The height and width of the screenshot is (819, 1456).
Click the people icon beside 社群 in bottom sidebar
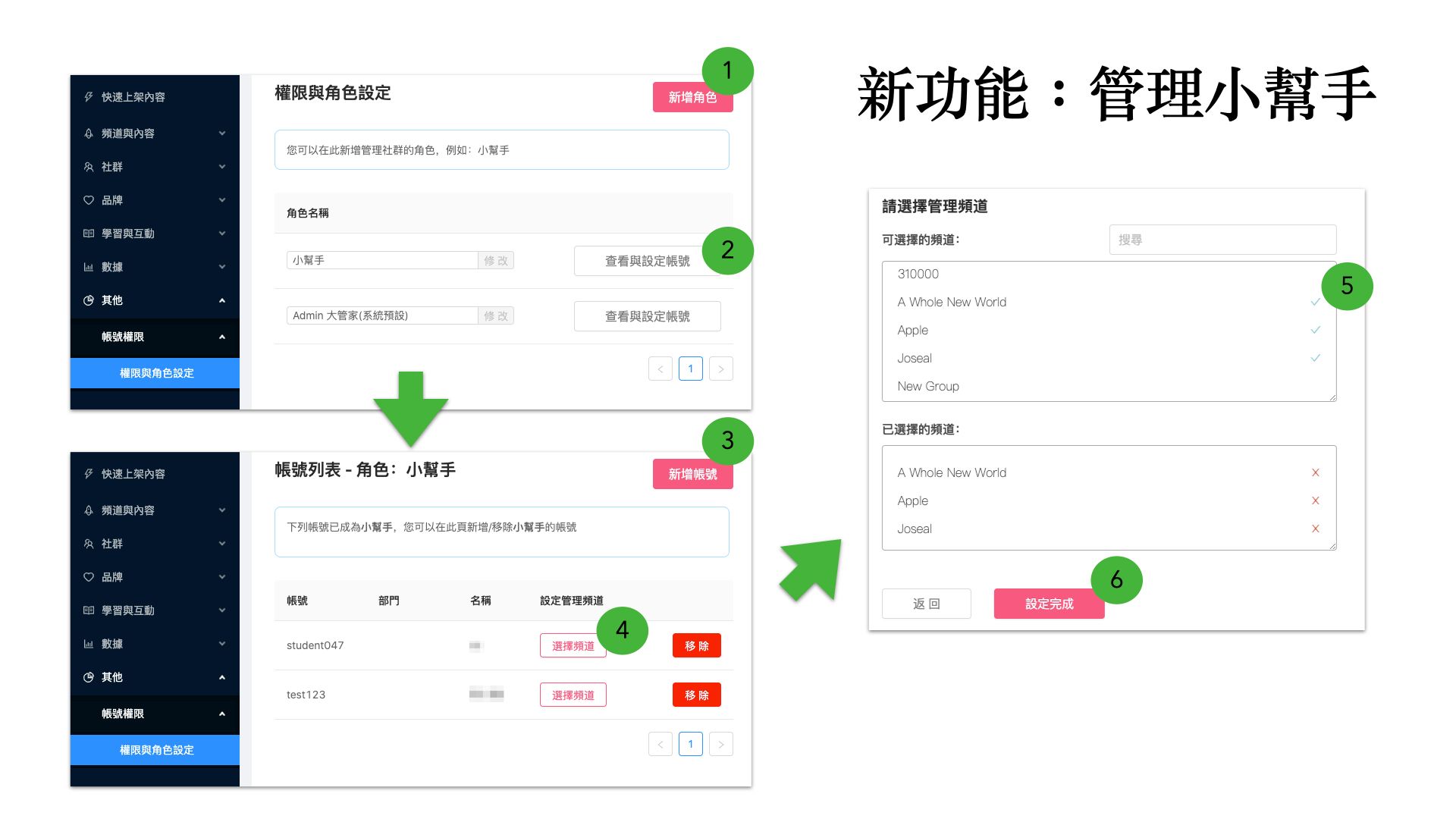[x=89, y=544]
